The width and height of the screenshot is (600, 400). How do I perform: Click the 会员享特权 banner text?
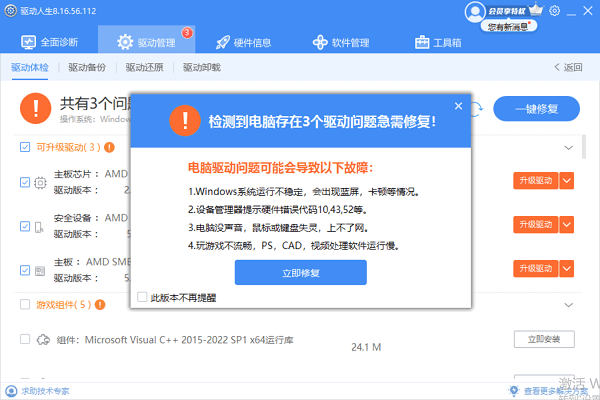coord(507,11)
